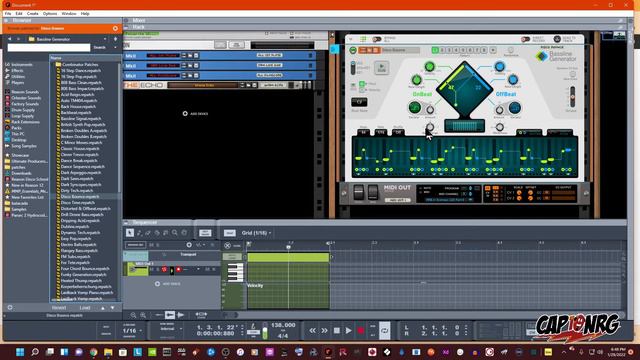Open the Options menu
640x360 pixels.
(50, 13)
